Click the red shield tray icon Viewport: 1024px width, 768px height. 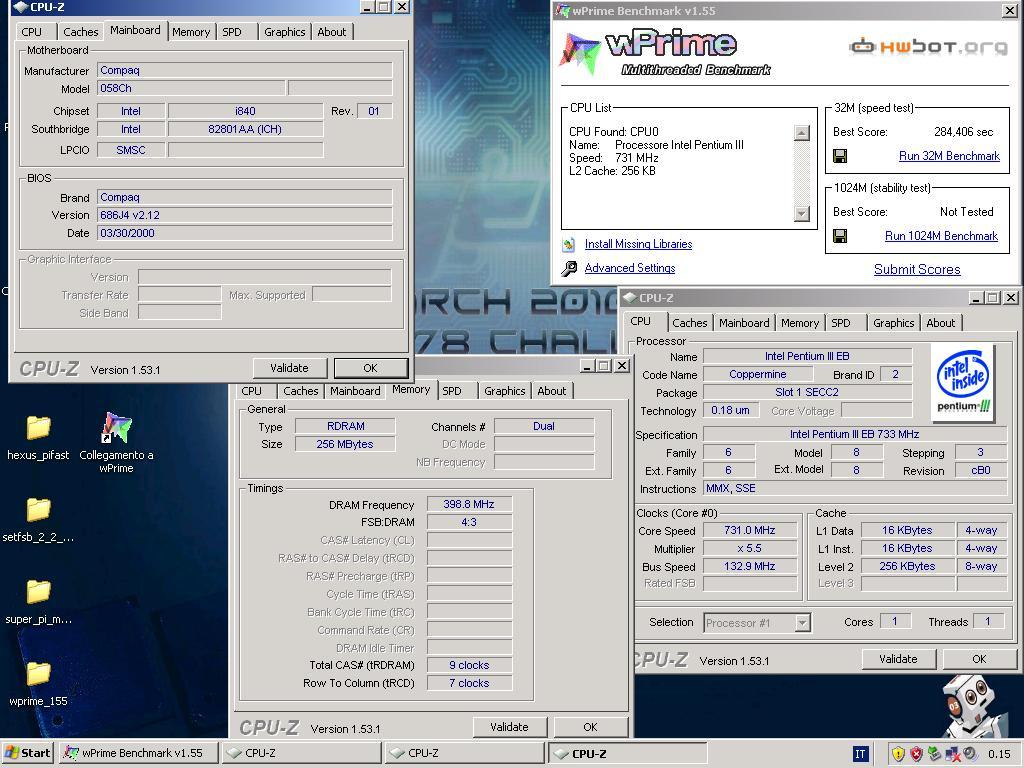tap(916, 754)
